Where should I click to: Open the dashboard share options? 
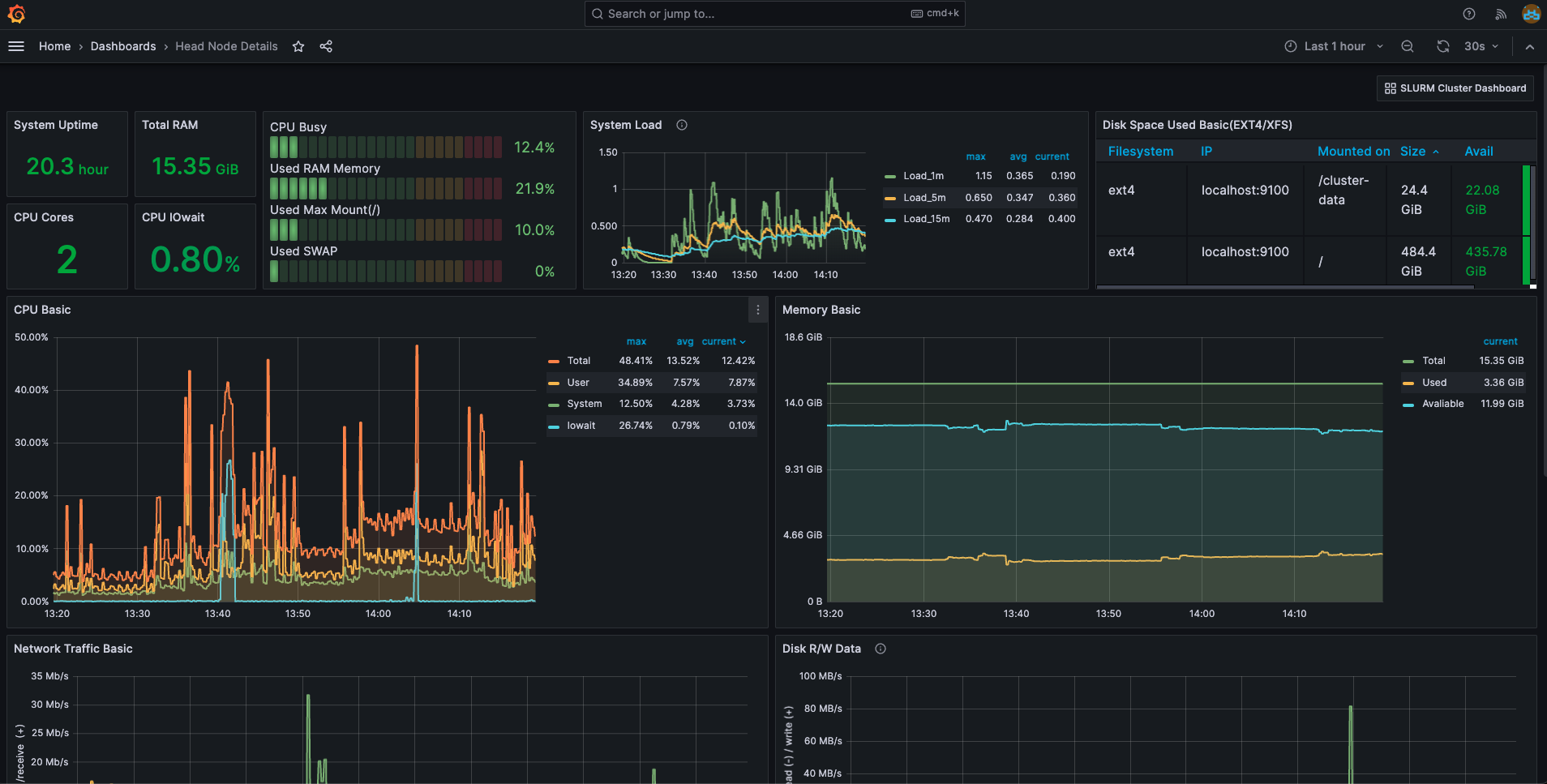(x=326, y=46)
